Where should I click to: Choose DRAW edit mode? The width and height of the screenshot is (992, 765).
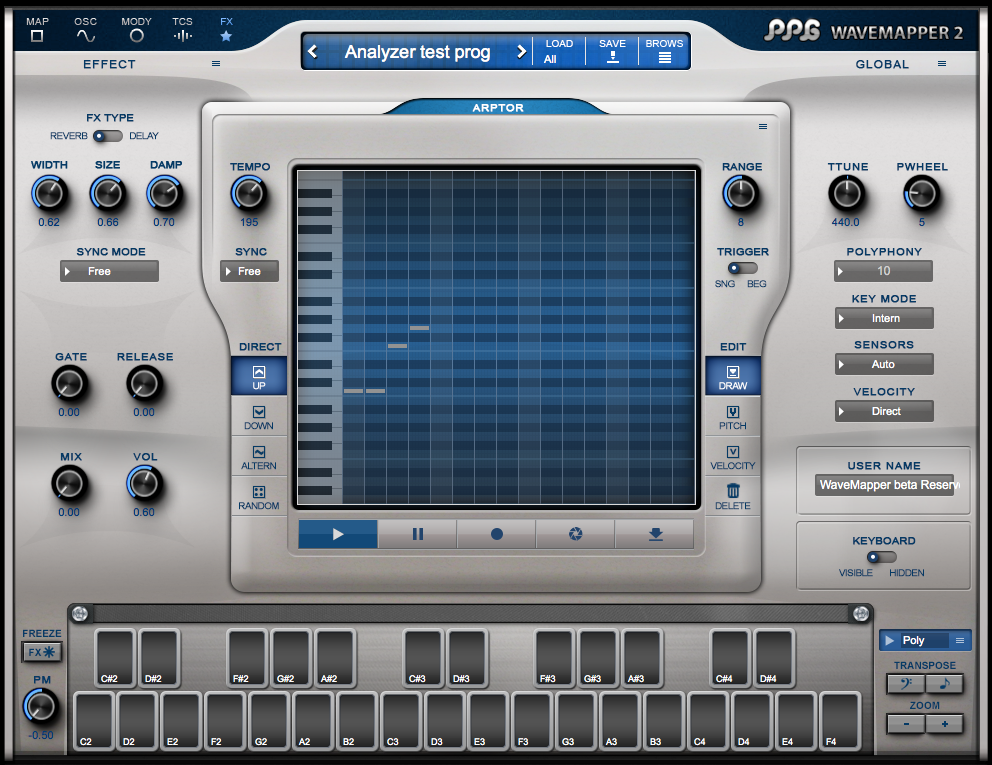(733, 376)
